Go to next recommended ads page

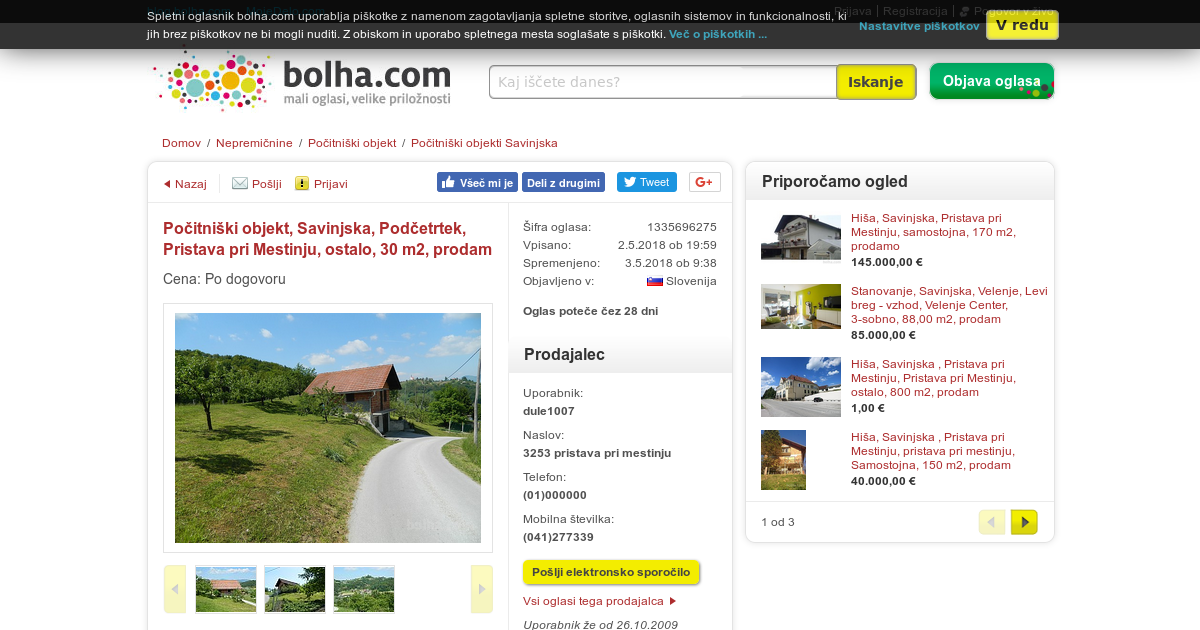(x=1024, y=522)
